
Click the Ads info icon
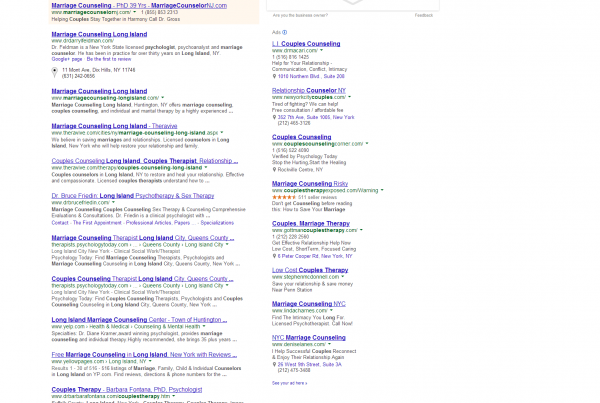point(284,33)
